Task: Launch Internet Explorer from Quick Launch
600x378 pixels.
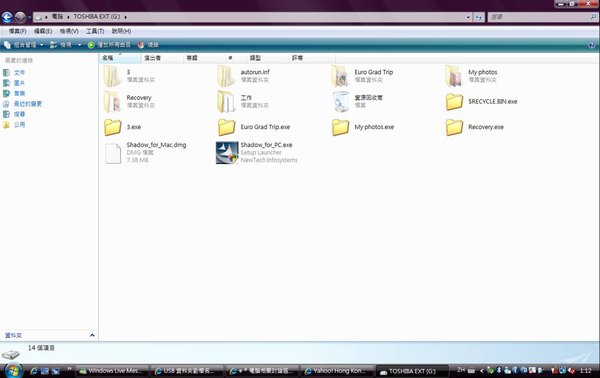Action: 34,371
